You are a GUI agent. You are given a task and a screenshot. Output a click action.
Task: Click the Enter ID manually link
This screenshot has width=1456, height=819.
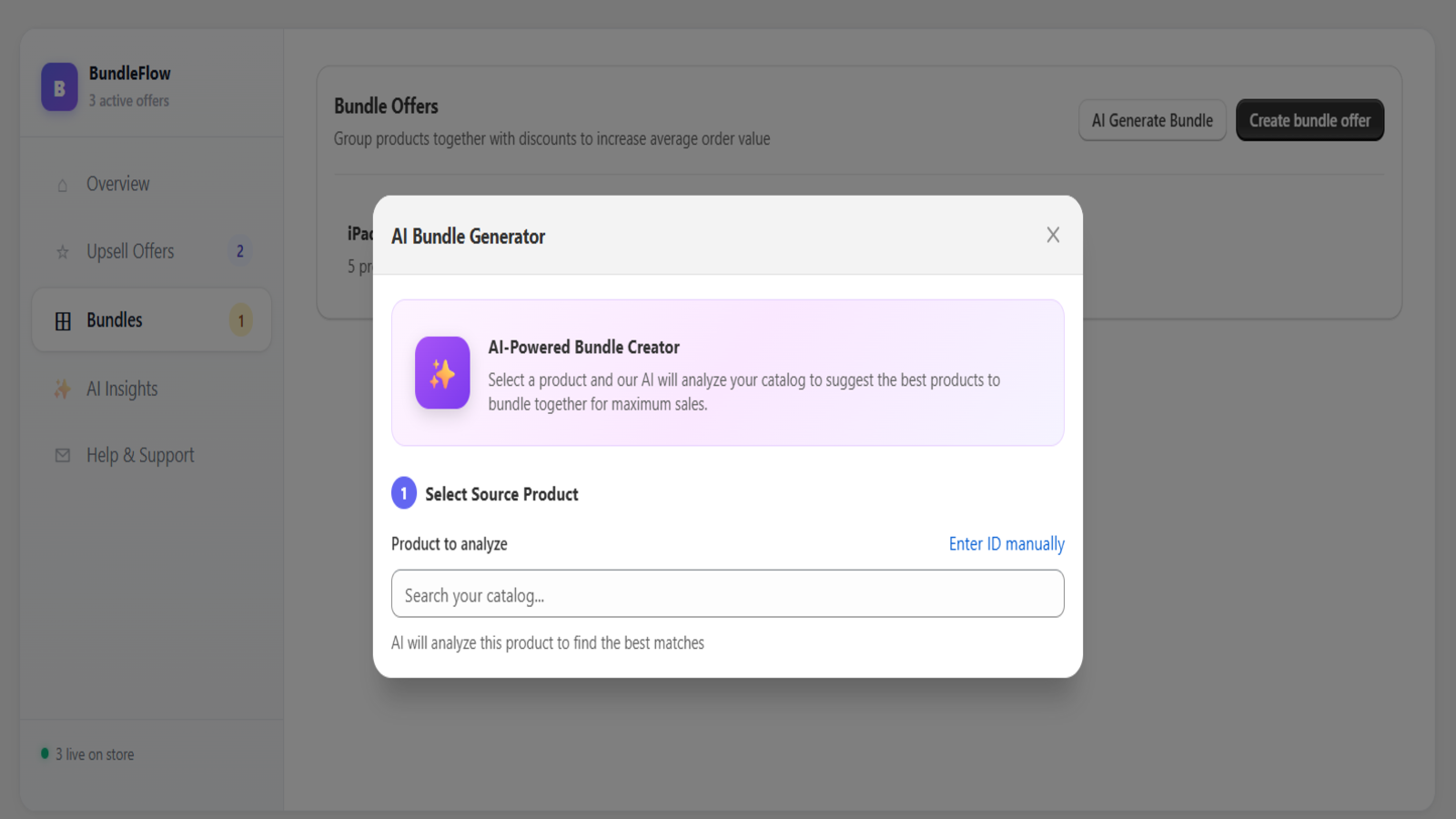[1006, 544]
